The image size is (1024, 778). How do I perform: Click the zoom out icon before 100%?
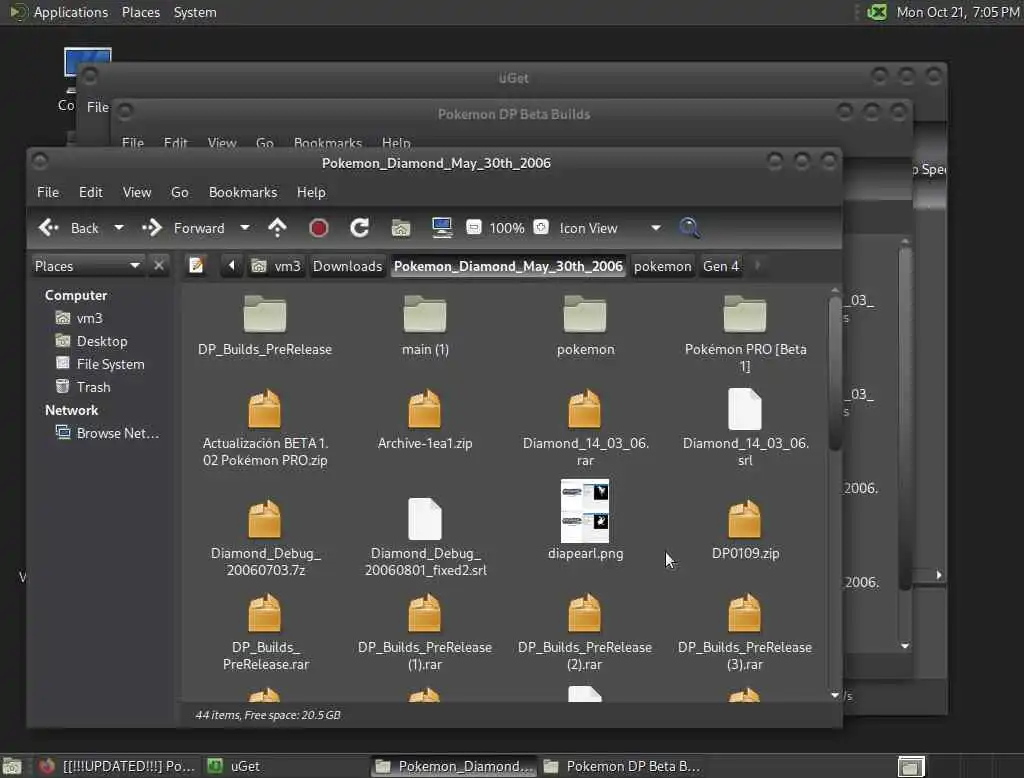coord(474,228)
